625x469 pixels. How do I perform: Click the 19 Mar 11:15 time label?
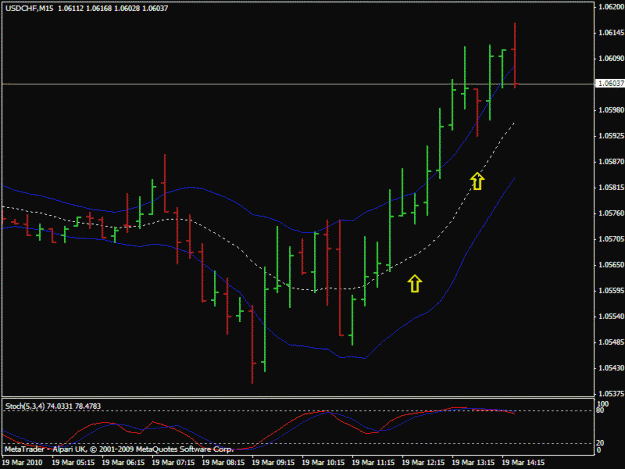(373, 462)
